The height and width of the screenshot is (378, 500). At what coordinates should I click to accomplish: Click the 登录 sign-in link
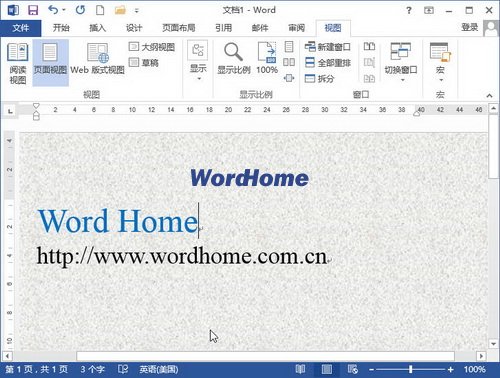pos(469,27)
